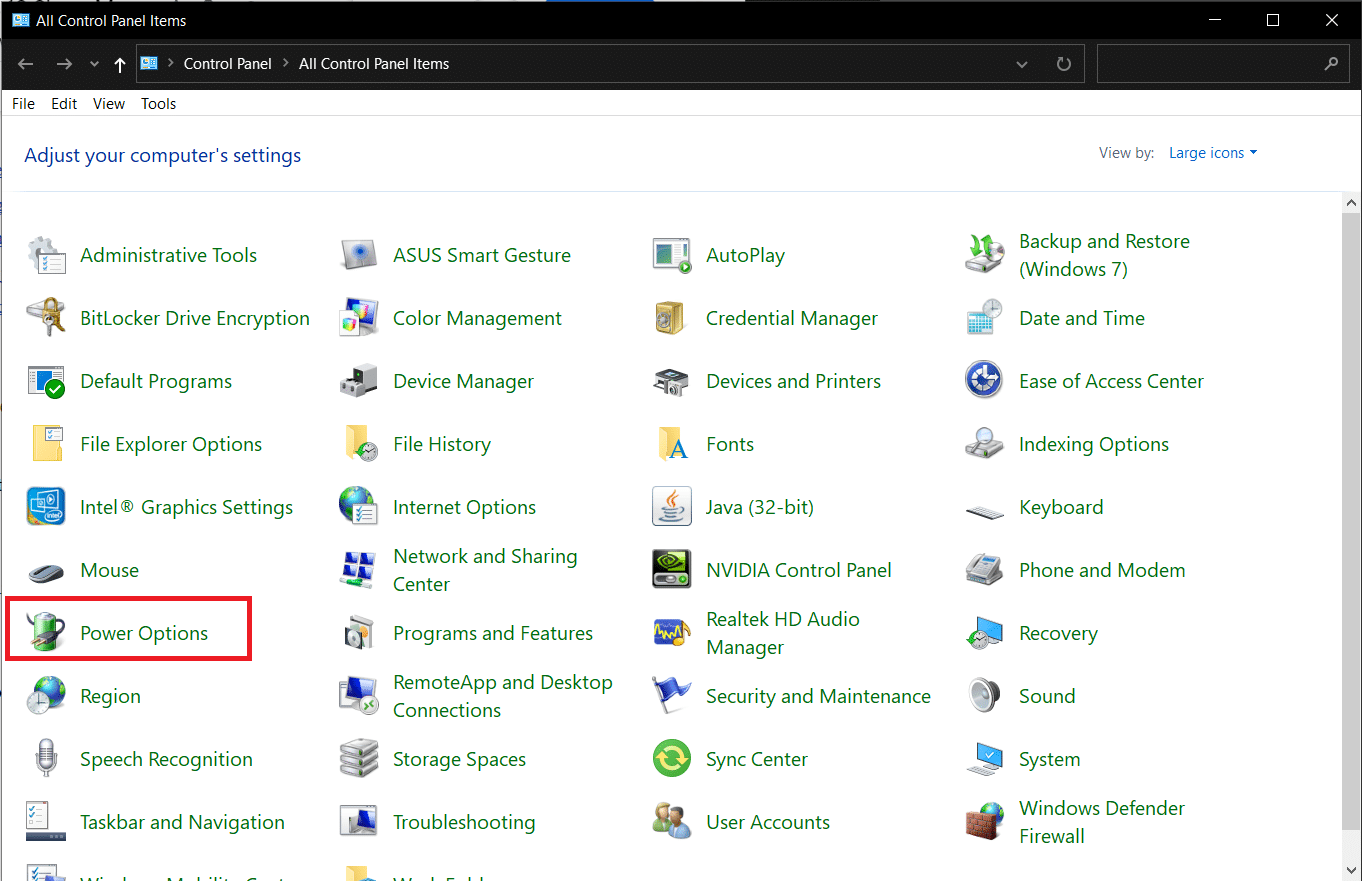Open the Device Manager link
This screenshot has height=881, width=1362.
click(463, 381)
